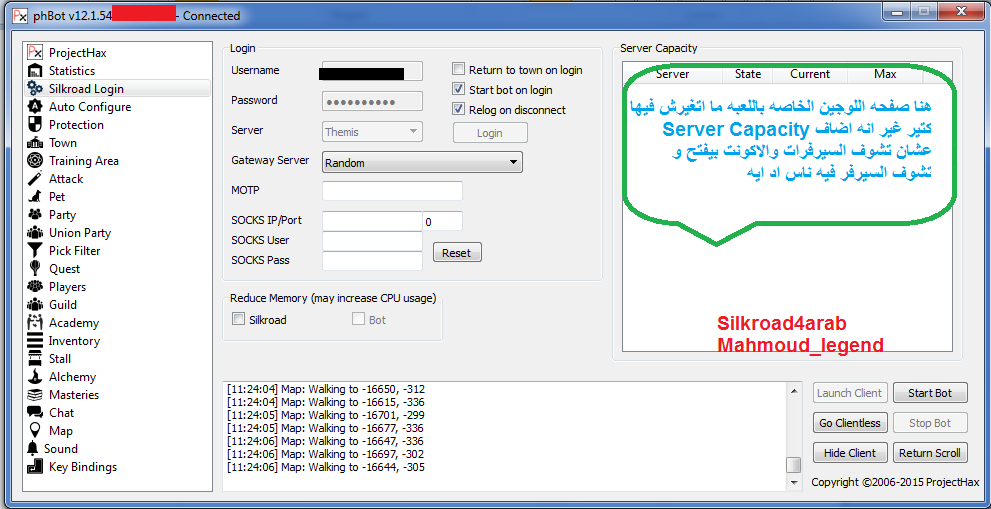
Task: Select the Party label in sidebar
Action: (x=62, y=215)
